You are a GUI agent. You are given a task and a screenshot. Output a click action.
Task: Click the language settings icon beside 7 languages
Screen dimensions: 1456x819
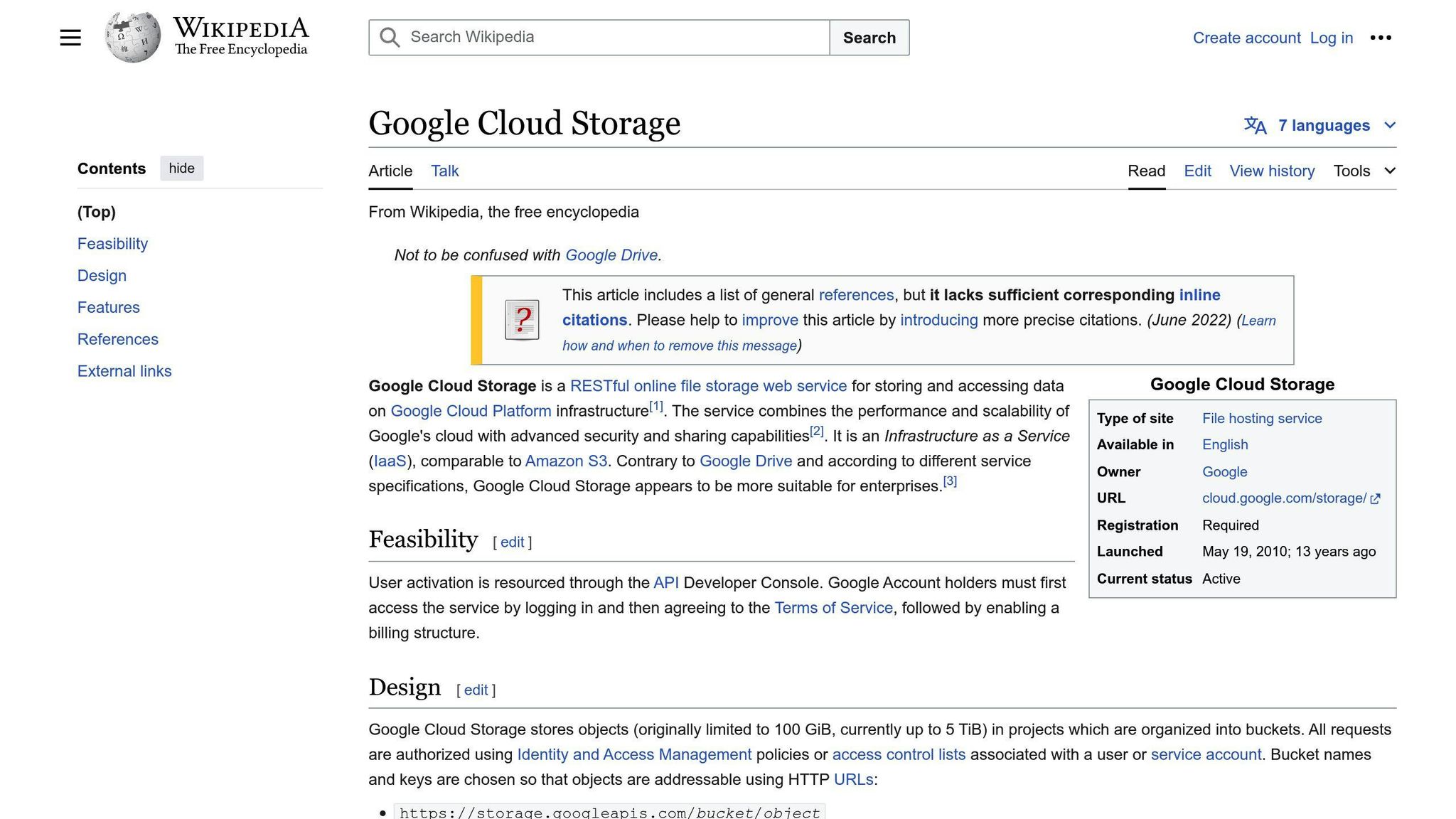1255,125
